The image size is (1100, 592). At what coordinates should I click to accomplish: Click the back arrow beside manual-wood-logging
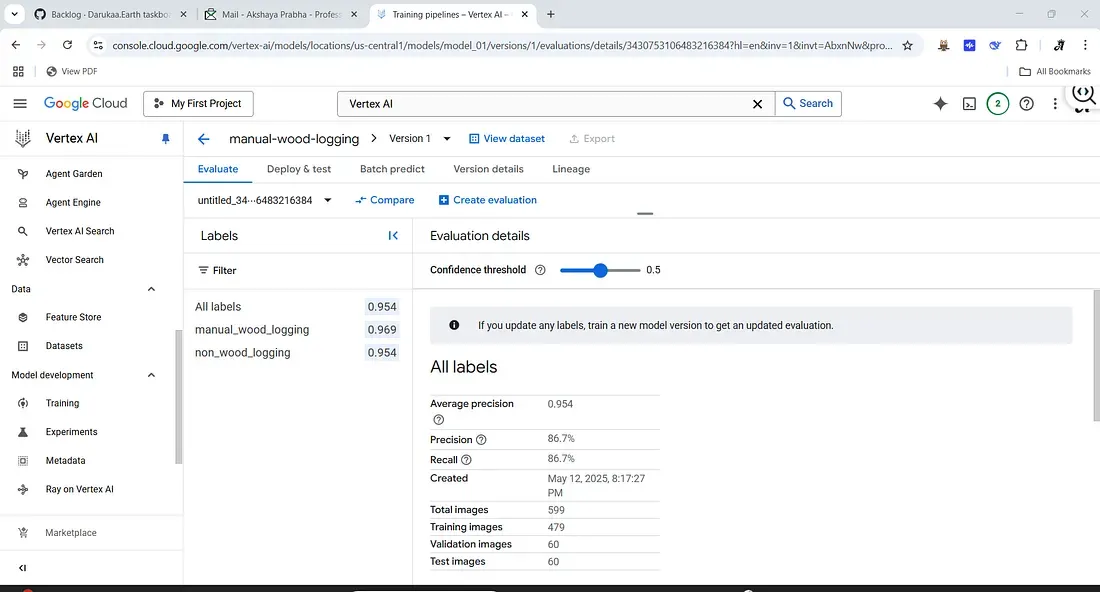click(204, 139)
